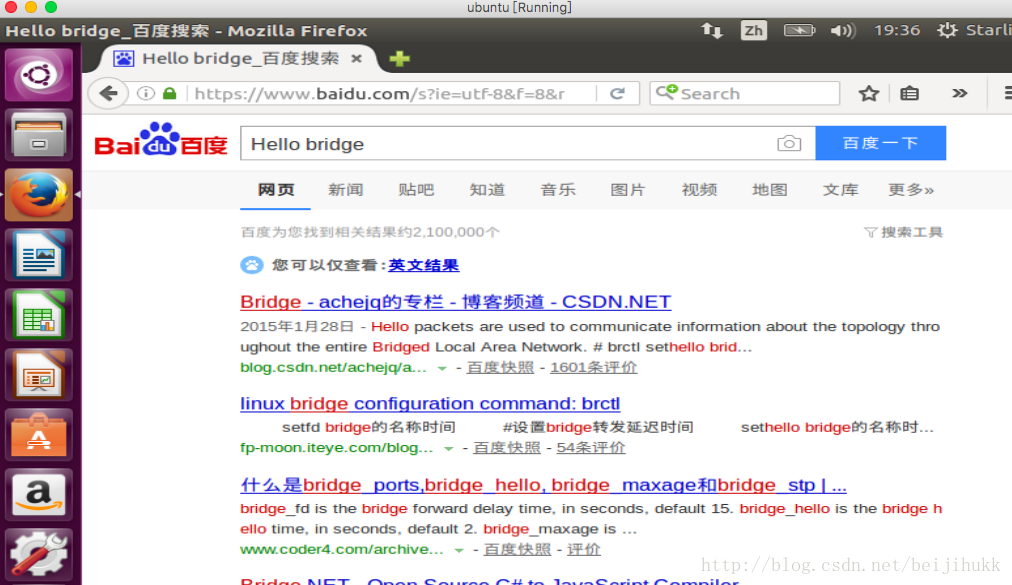
Task: Click the green padlock security icon
Action: coord(170,94)
